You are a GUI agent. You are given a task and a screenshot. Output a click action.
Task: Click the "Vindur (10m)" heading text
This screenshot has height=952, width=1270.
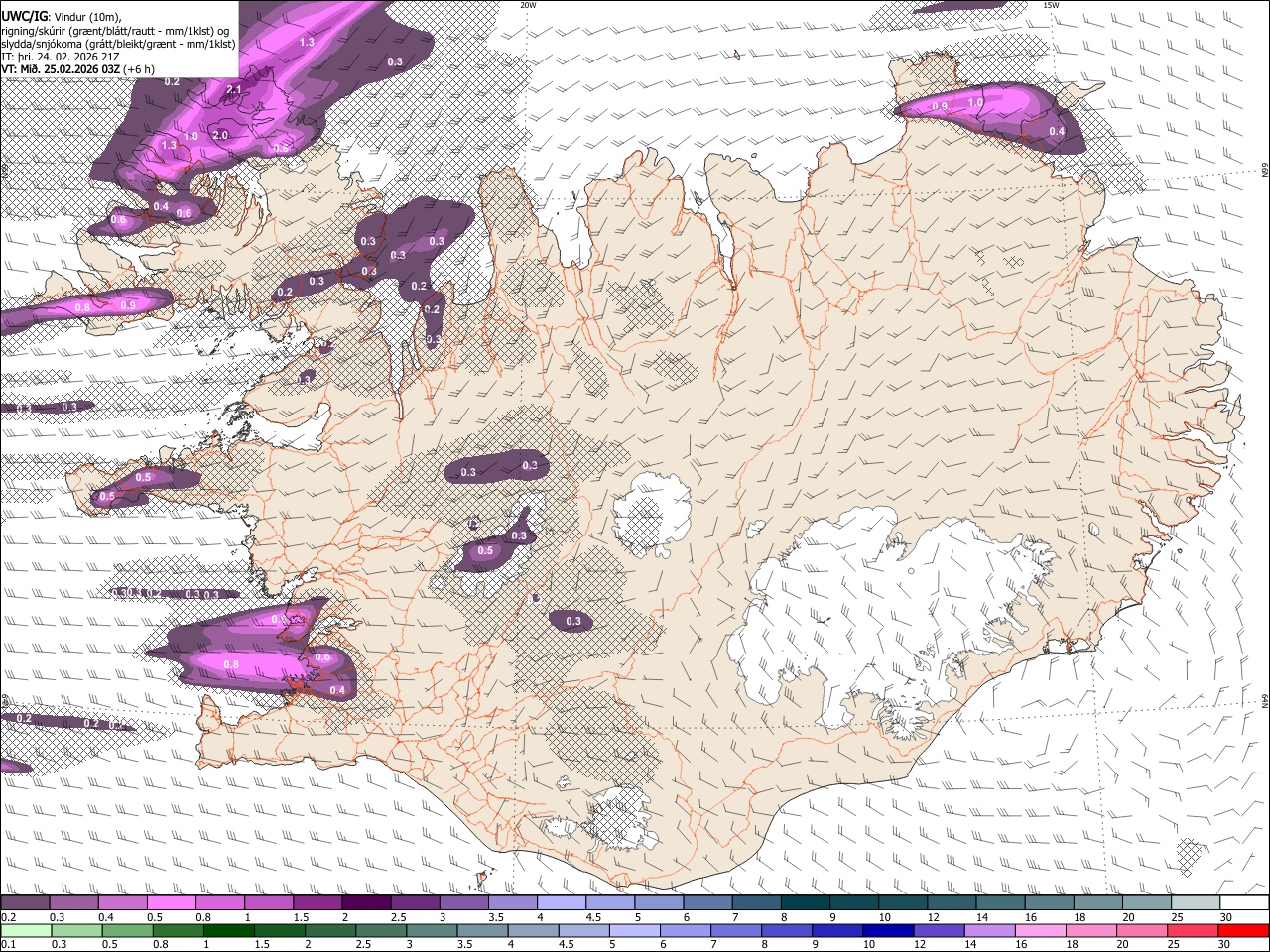90,17
